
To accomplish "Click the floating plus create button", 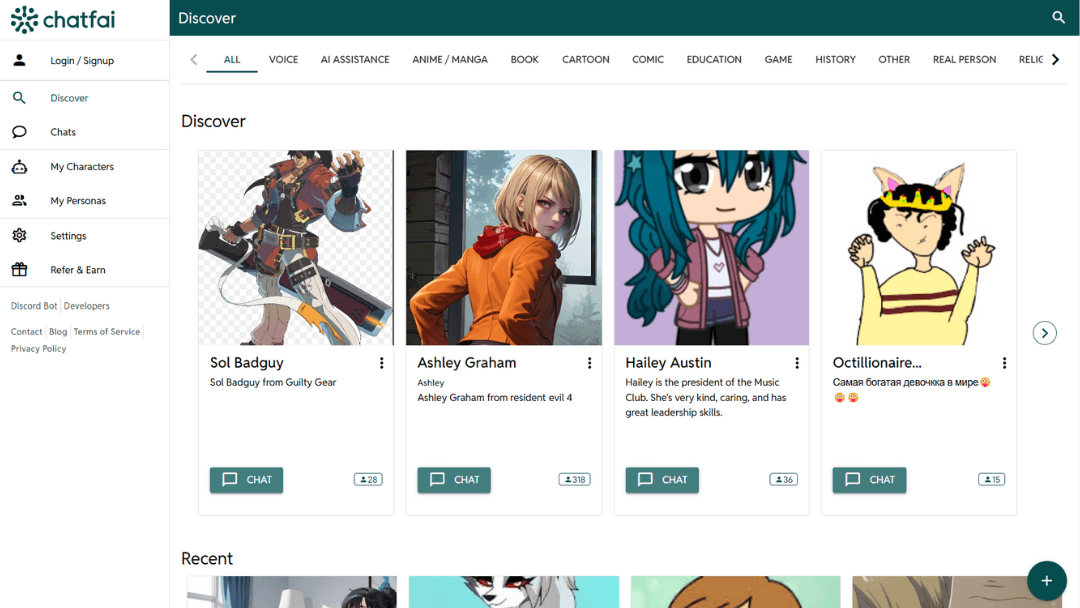I will [x=1046, y=580].
